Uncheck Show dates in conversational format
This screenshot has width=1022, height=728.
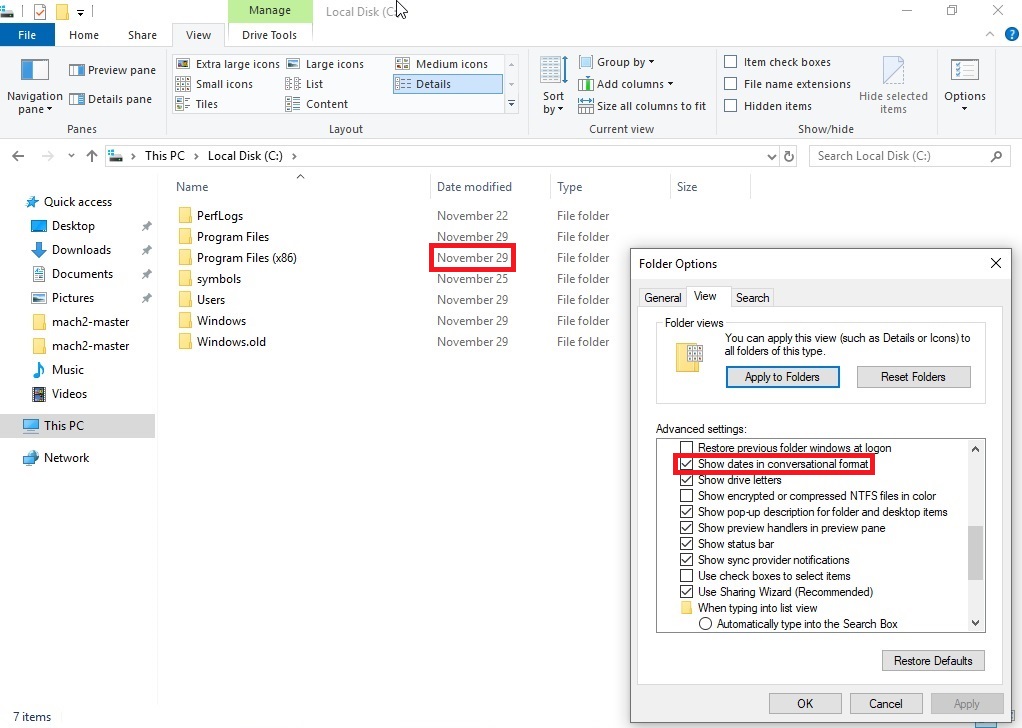point(686,464)
